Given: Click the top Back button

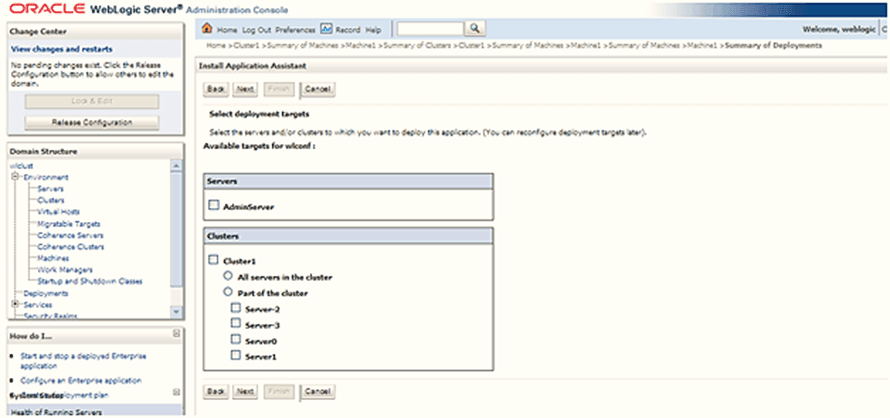Looking at the screenshot, I should point(216,89).
